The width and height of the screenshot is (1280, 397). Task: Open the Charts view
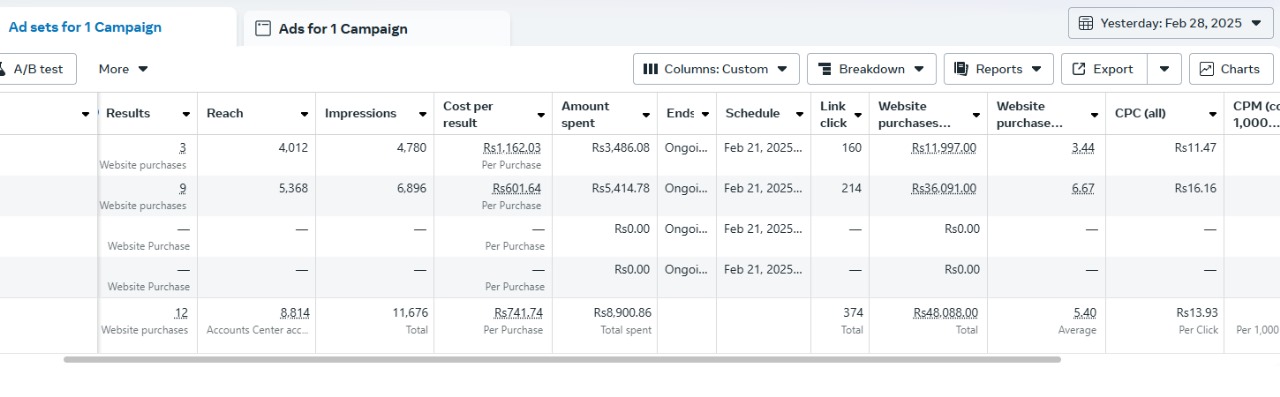click(1231, 69)
